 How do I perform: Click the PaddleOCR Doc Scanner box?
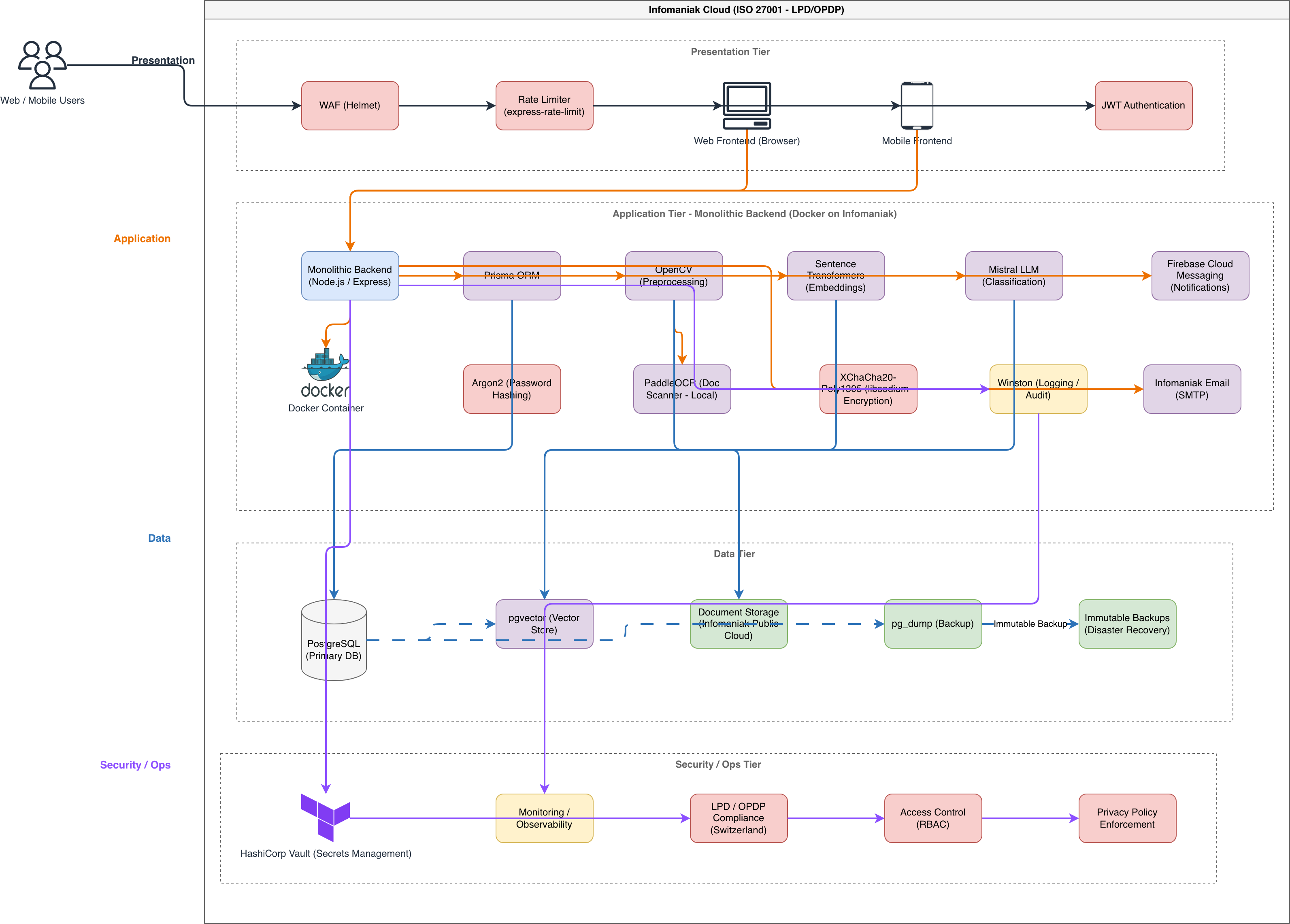[682, 389]
